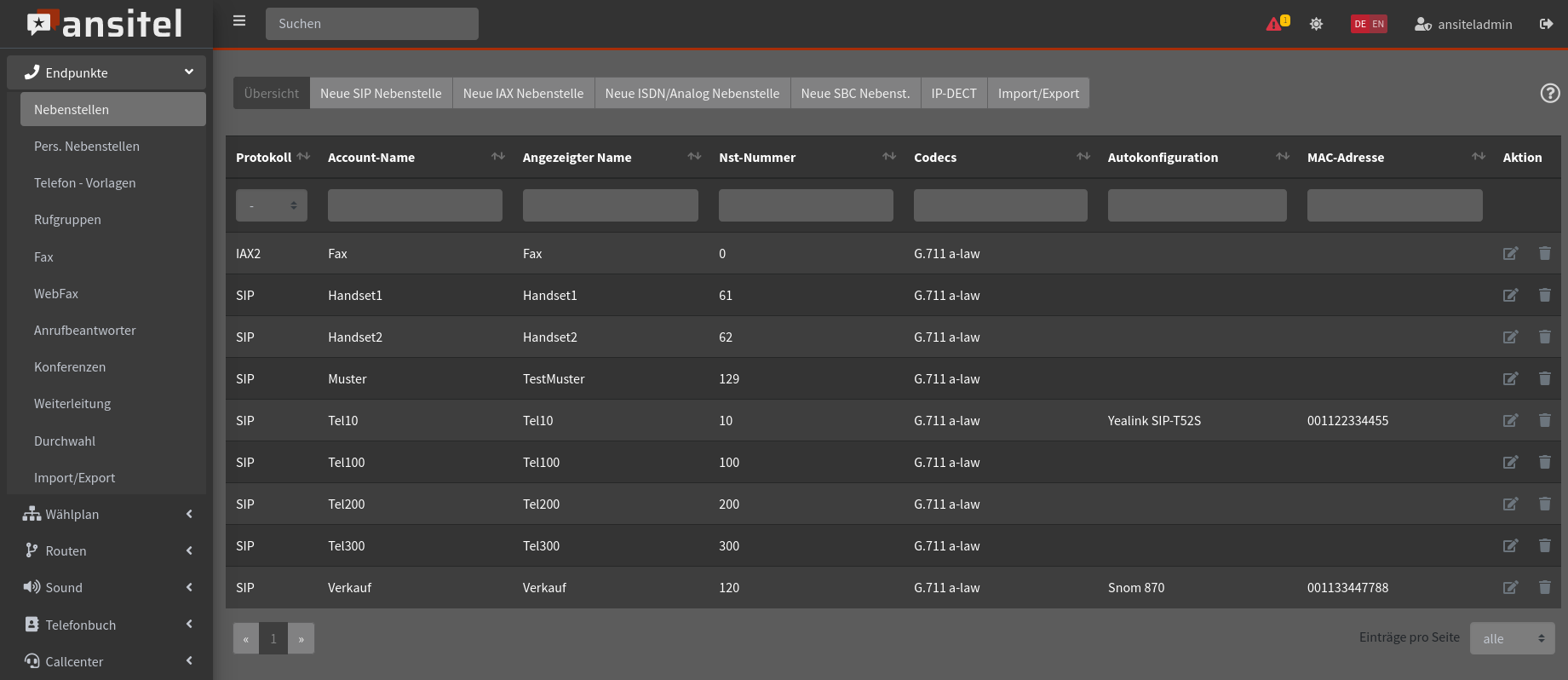This screenshot has height=680, width=1568.
Task: Click the theme brightness icon
Action: (1316, 24)
